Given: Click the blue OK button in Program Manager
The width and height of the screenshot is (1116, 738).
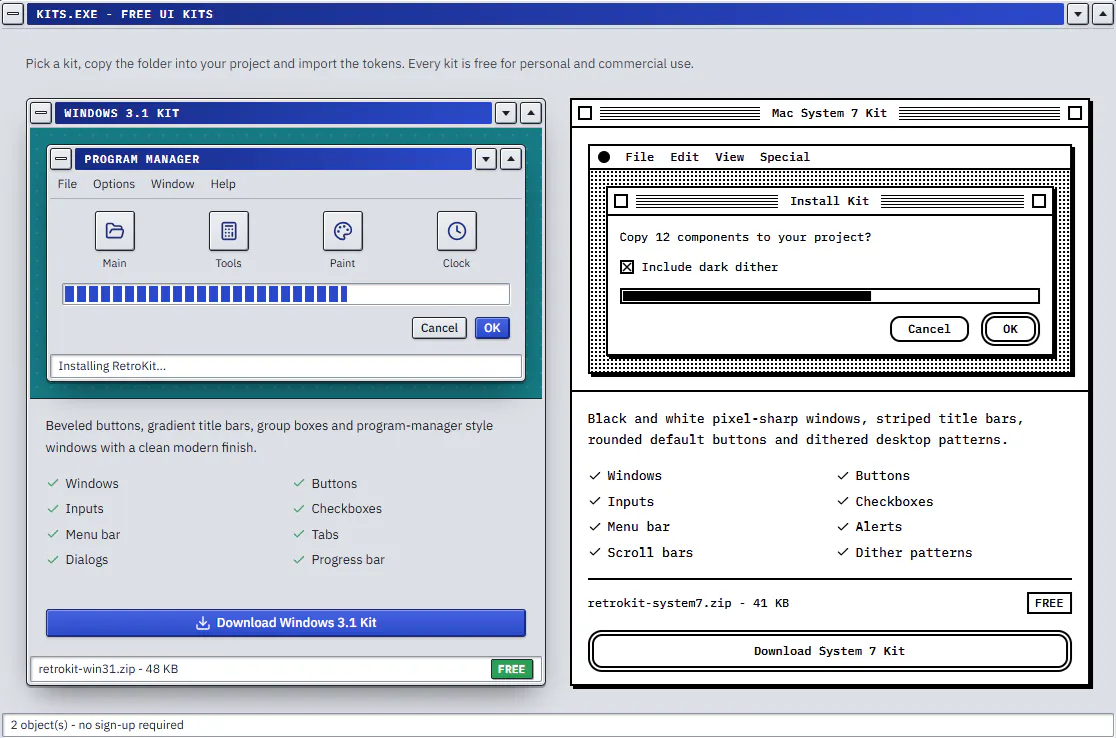Looking at the screenshot, I should pos(493,328).
